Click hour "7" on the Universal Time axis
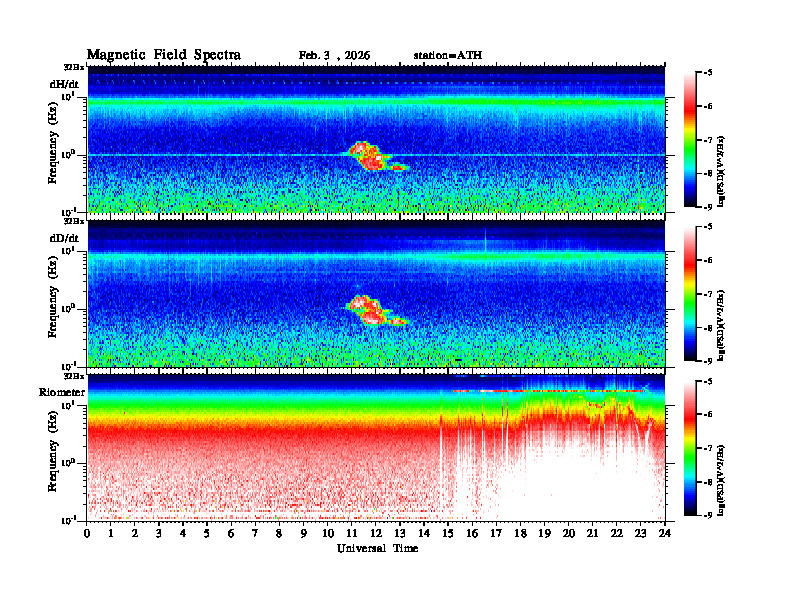The image size is (792, 612). (x=255, y=534)
